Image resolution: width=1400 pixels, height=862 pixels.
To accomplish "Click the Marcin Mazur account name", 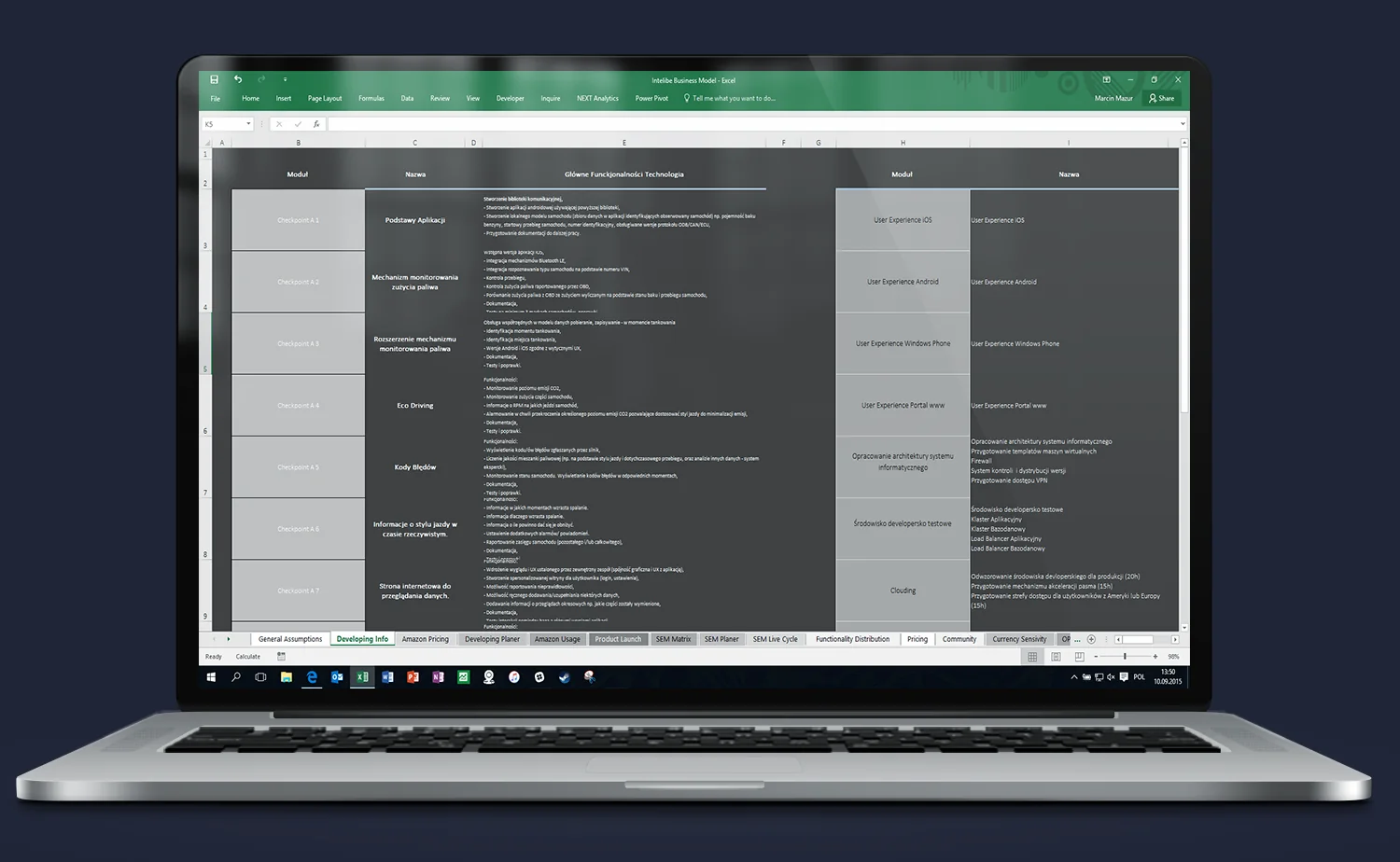I will click(x=1113, y=98).
